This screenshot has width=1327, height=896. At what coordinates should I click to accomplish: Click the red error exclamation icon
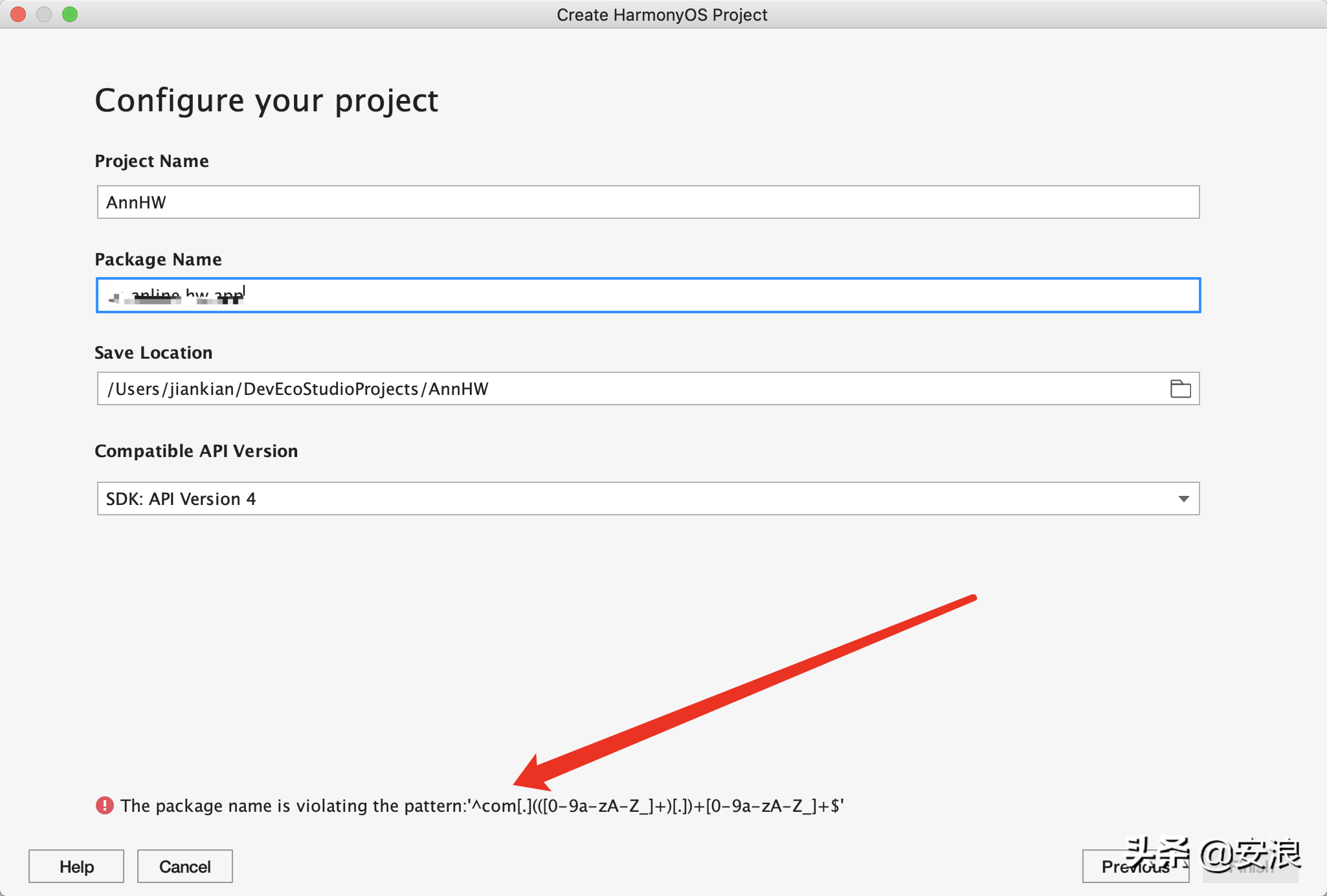(104, 805)
